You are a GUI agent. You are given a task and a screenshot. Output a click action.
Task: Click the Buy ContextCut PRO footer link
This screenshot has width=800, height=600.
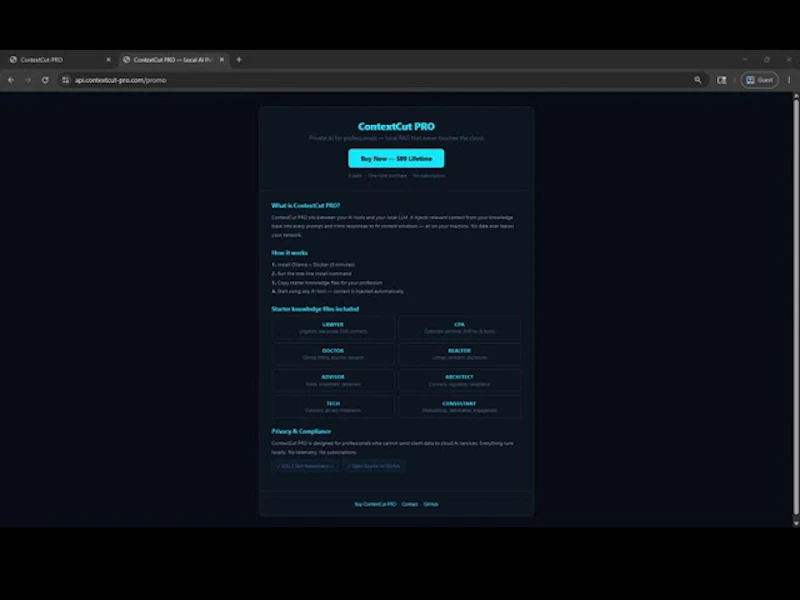[x=375, y=504]
